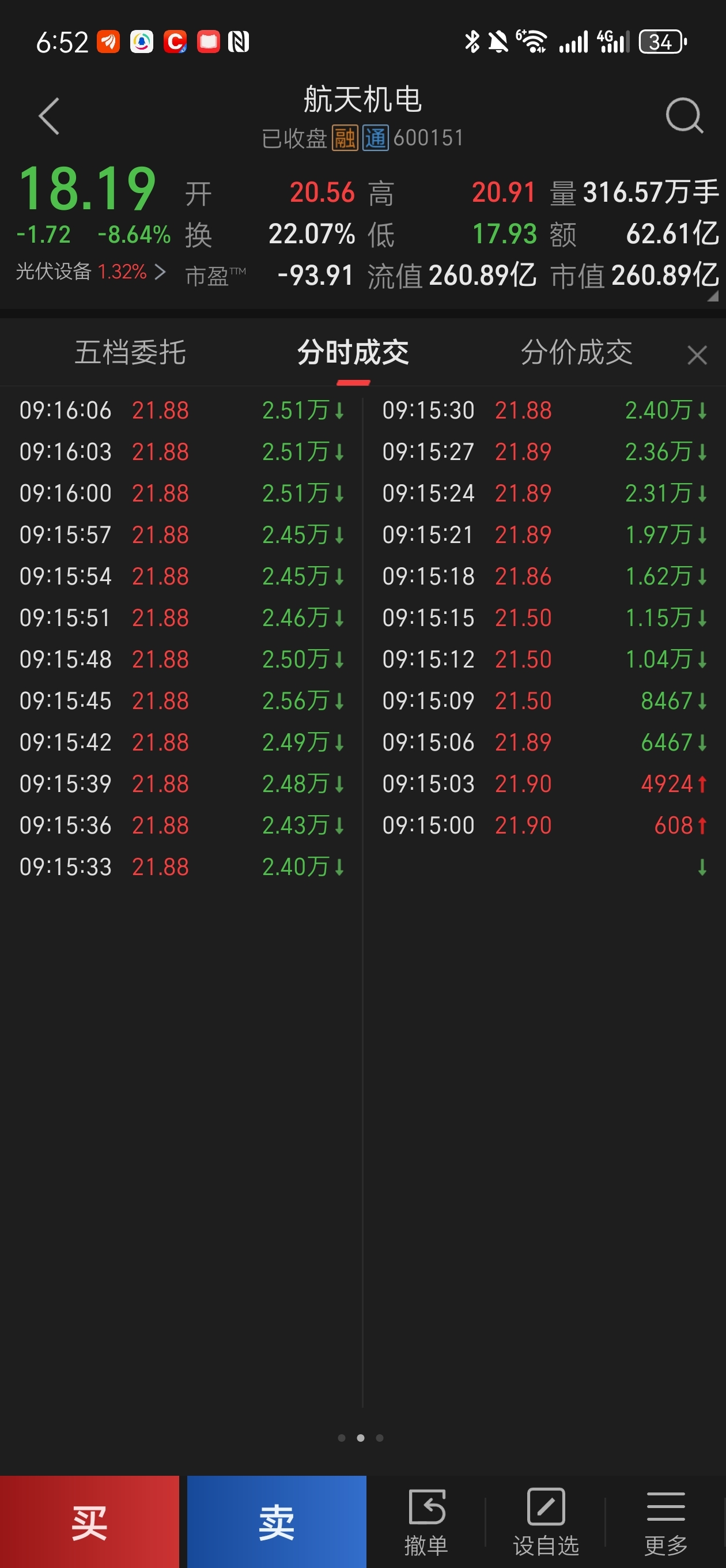This screenshot has height=1568, width=726.
Task: Switch to 五档委托 tab
Action: point(130,353)
